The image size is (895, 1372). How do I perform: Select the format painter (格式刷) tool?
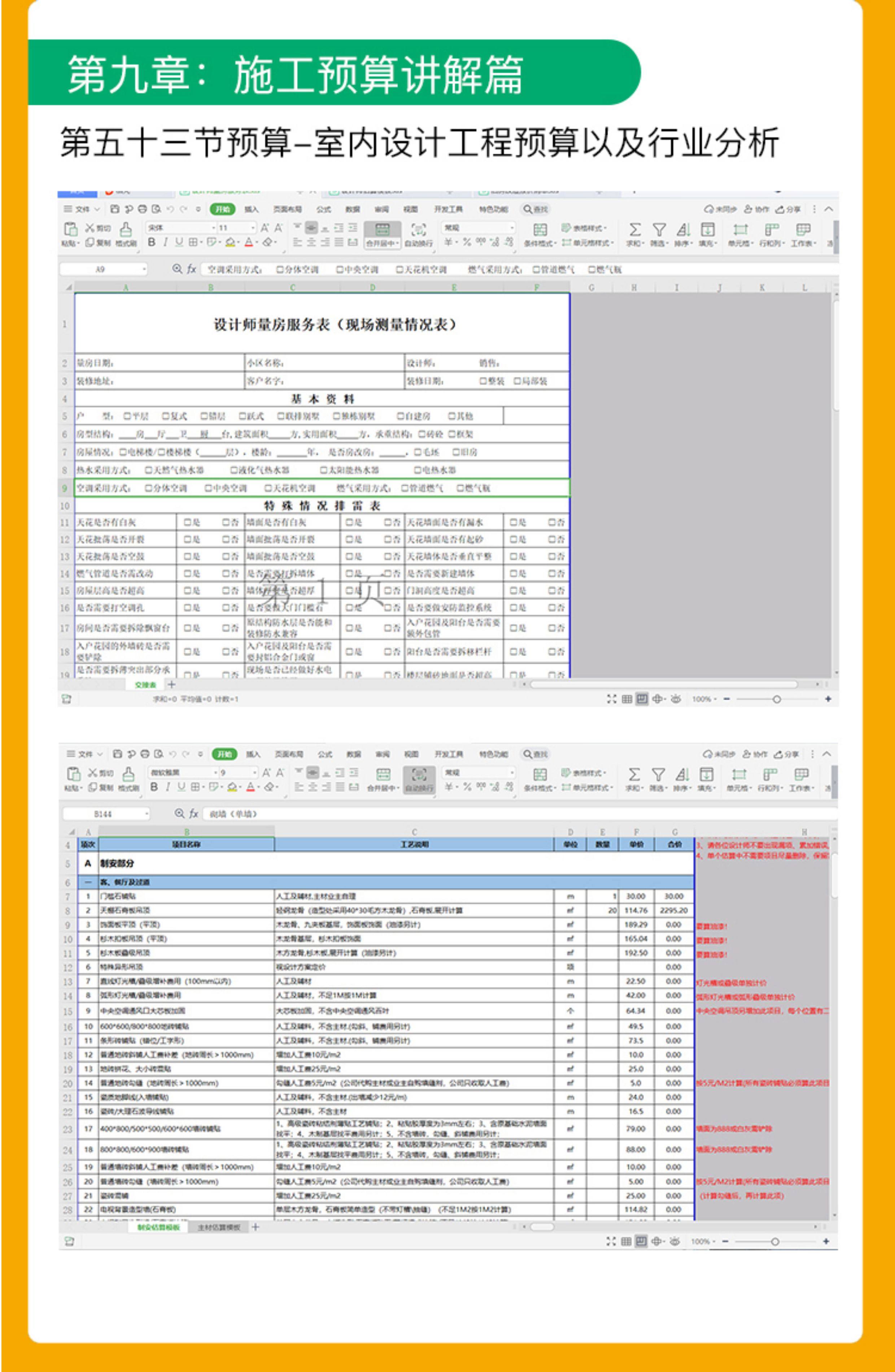tap(126, 233)
